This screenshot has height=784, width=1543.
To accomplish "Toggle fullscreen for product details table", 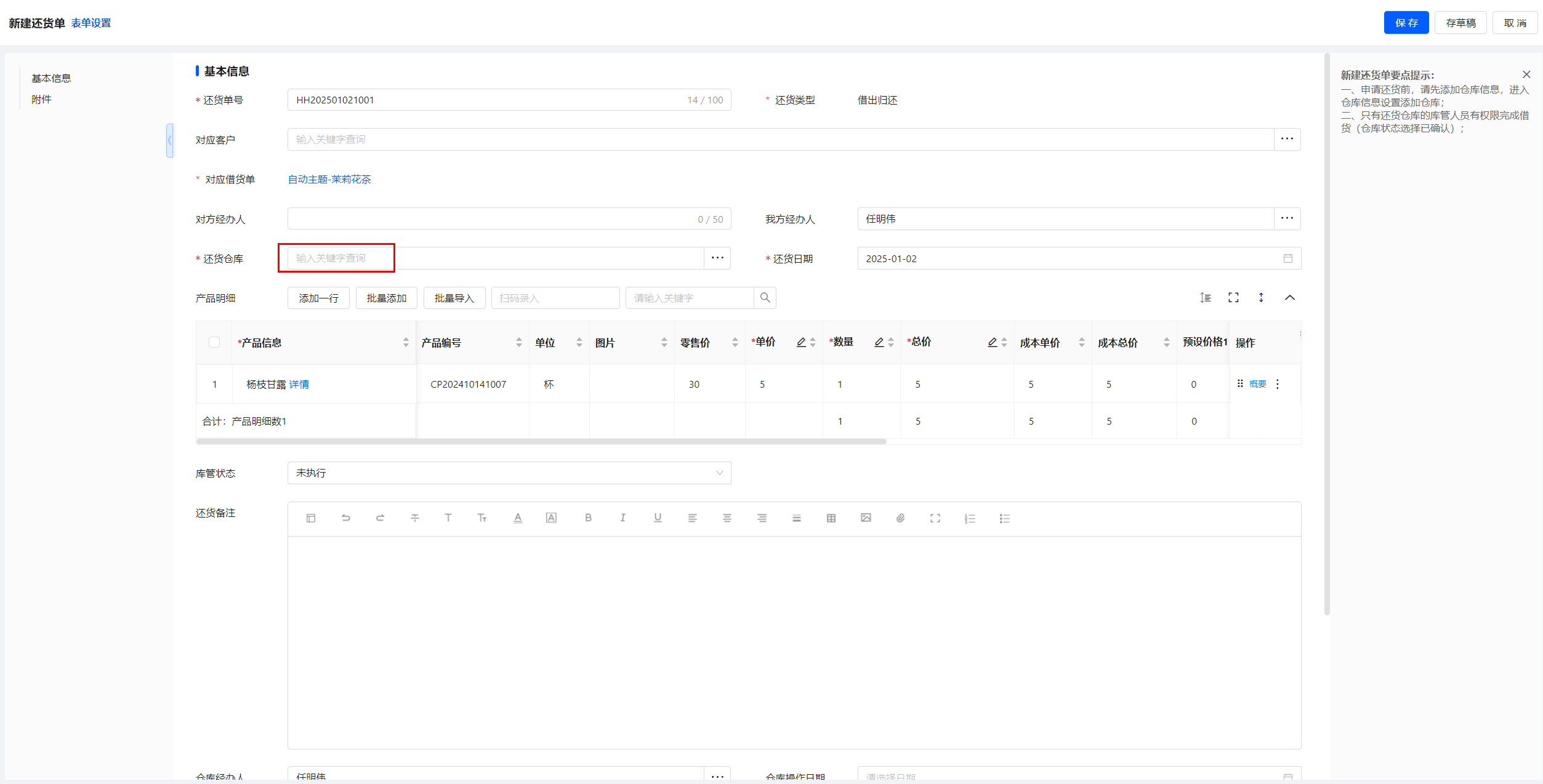I will click(x=1233, y=298).
